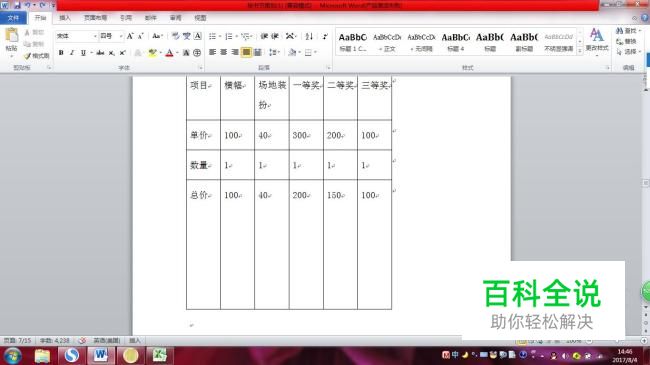650x365 pixels.
Task: Apply the 副标题 style
Action: pyautogui.click(x=524, y=42)
